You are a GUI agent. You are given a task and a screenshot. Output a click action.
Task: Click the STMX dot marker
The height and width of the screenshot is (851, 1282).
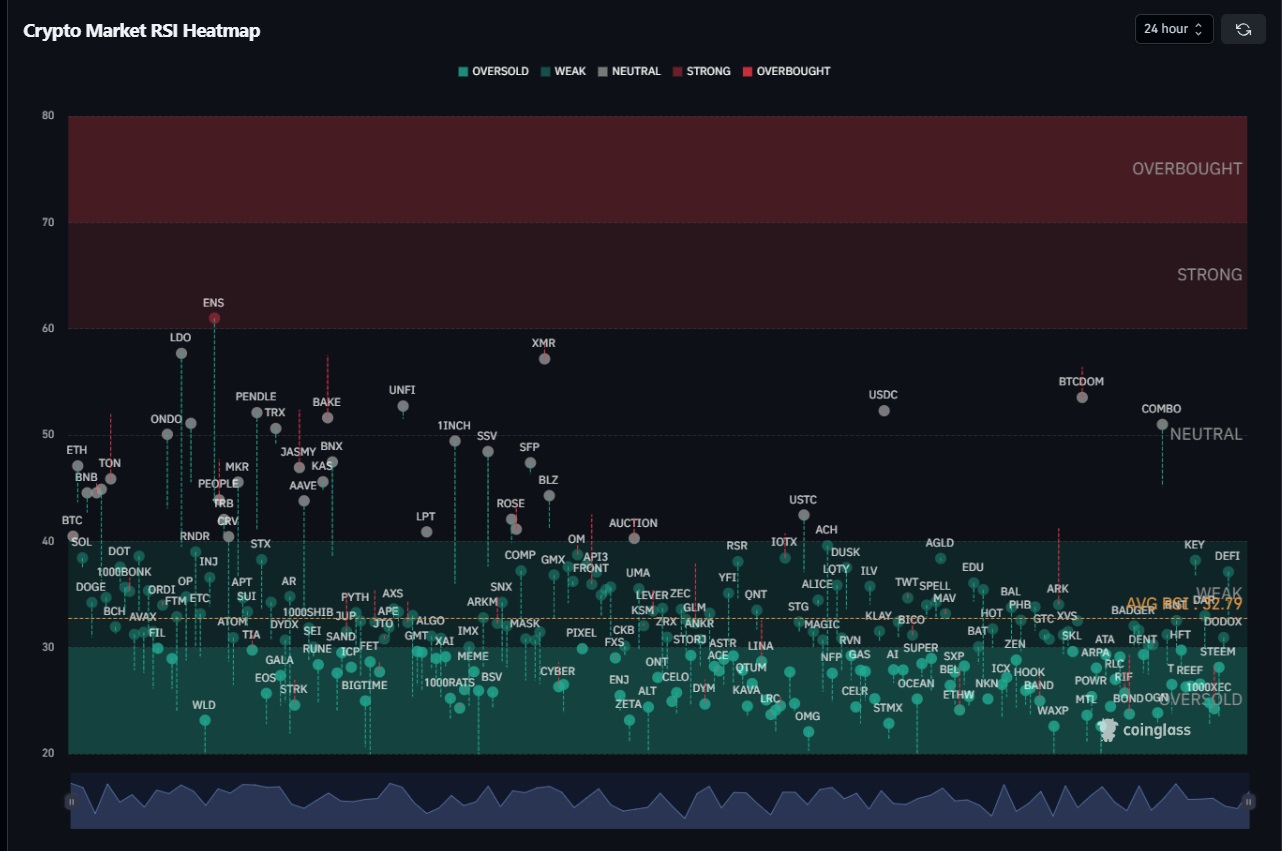coord(888,723)
